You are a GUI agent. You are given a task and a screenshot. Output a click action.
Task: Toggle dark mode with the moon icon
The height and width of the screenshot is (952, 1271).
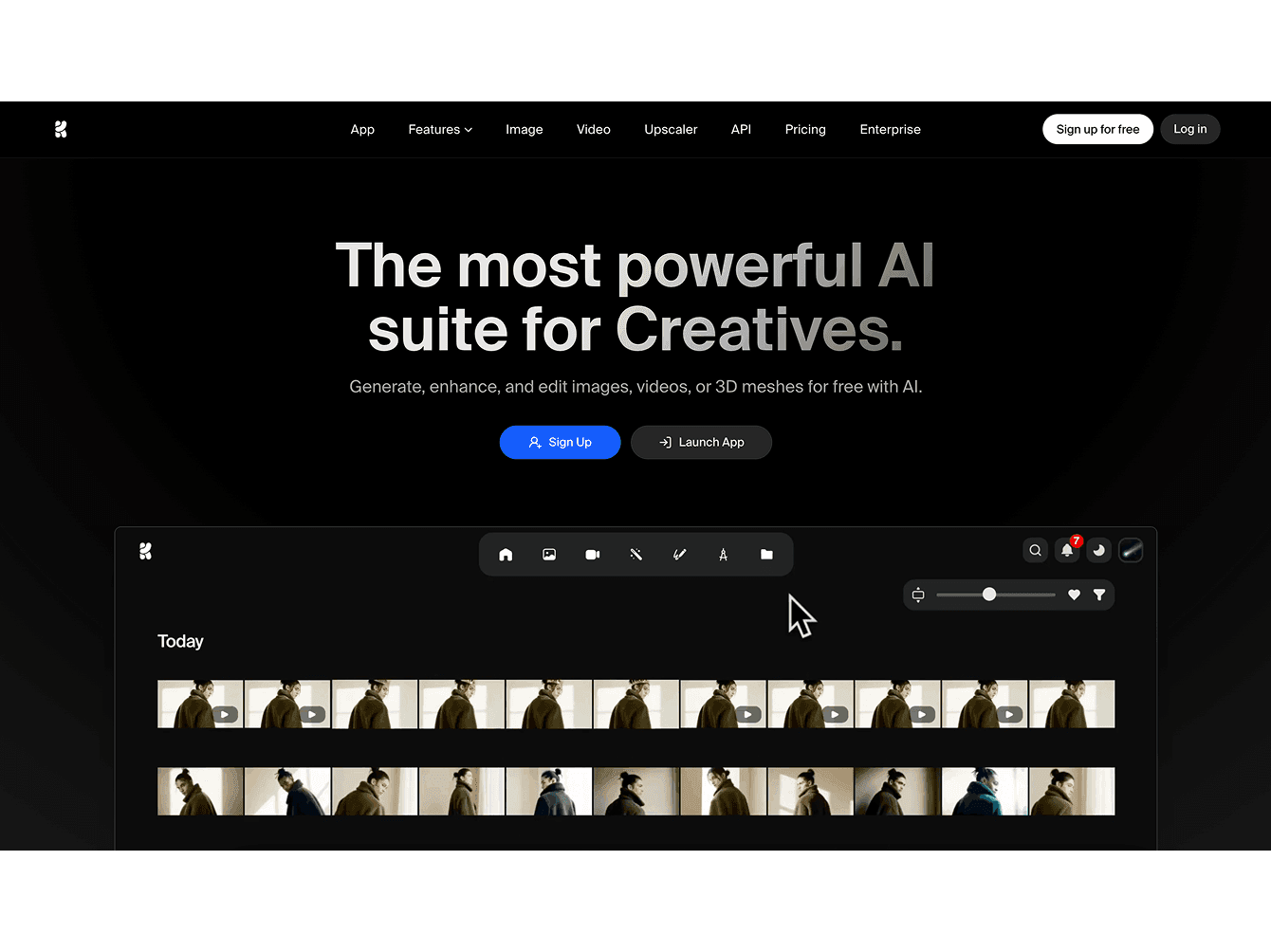click(x=1098, y=550)
